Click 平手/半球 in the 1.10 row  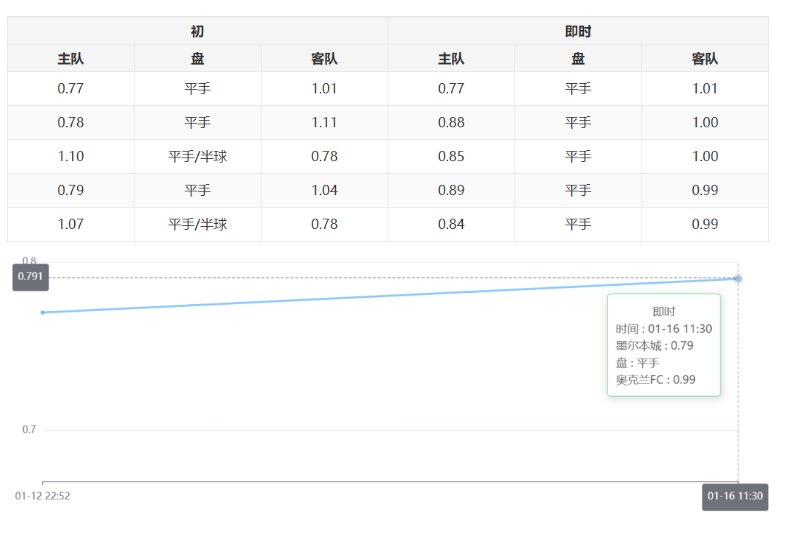pos(197,157)
